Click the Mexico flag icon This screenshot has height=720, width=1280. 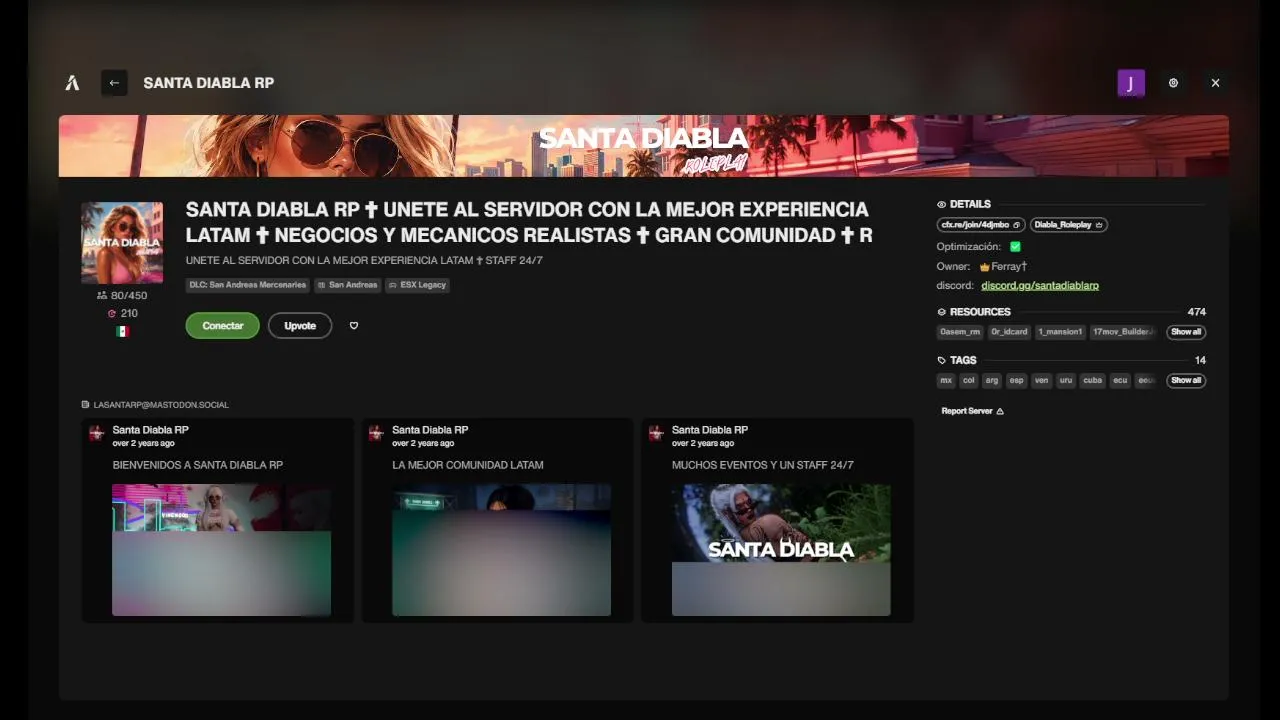pyautogui.click(x=122, y=331)
